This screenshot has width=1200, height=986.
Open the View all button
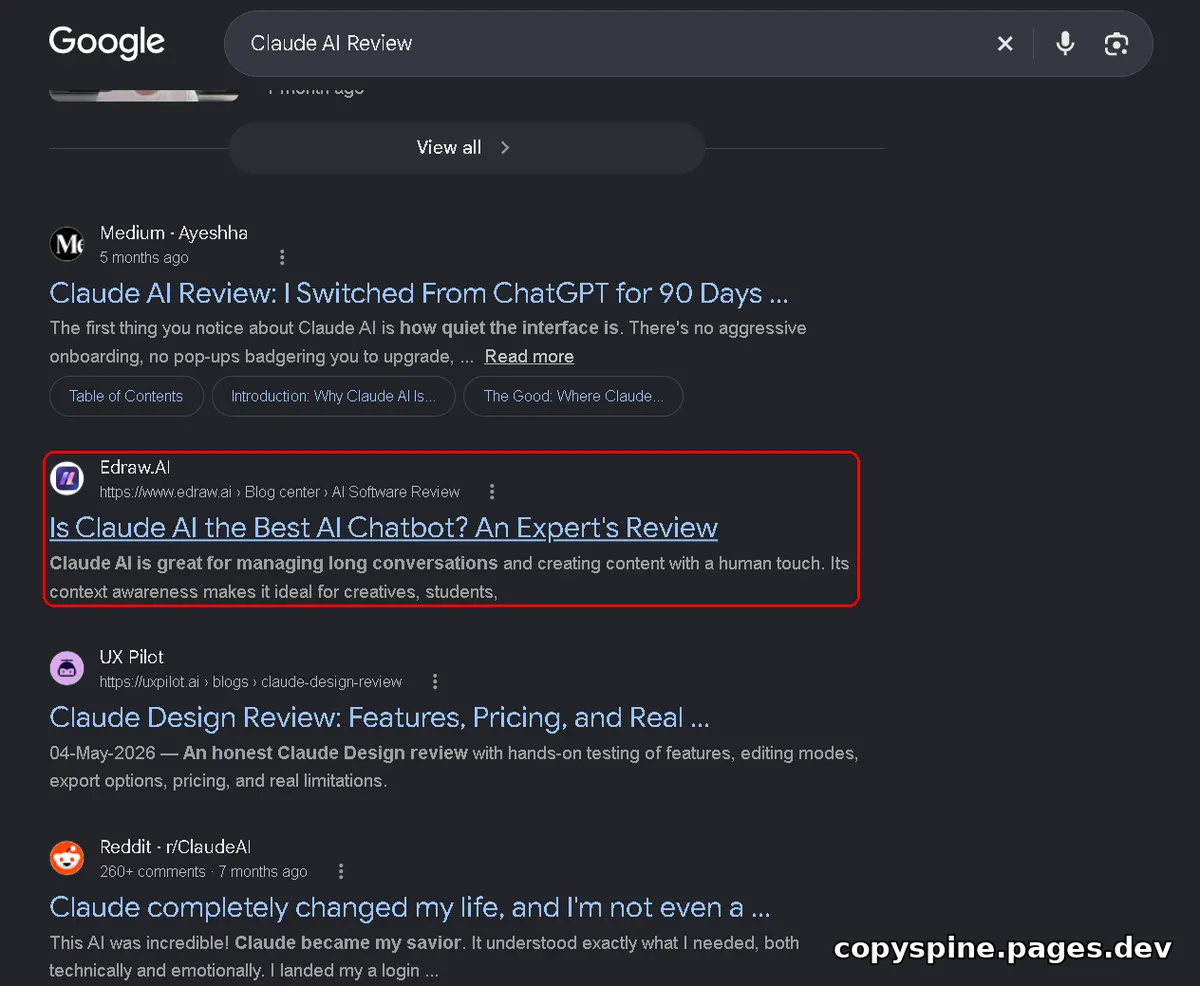click(467, 148)
